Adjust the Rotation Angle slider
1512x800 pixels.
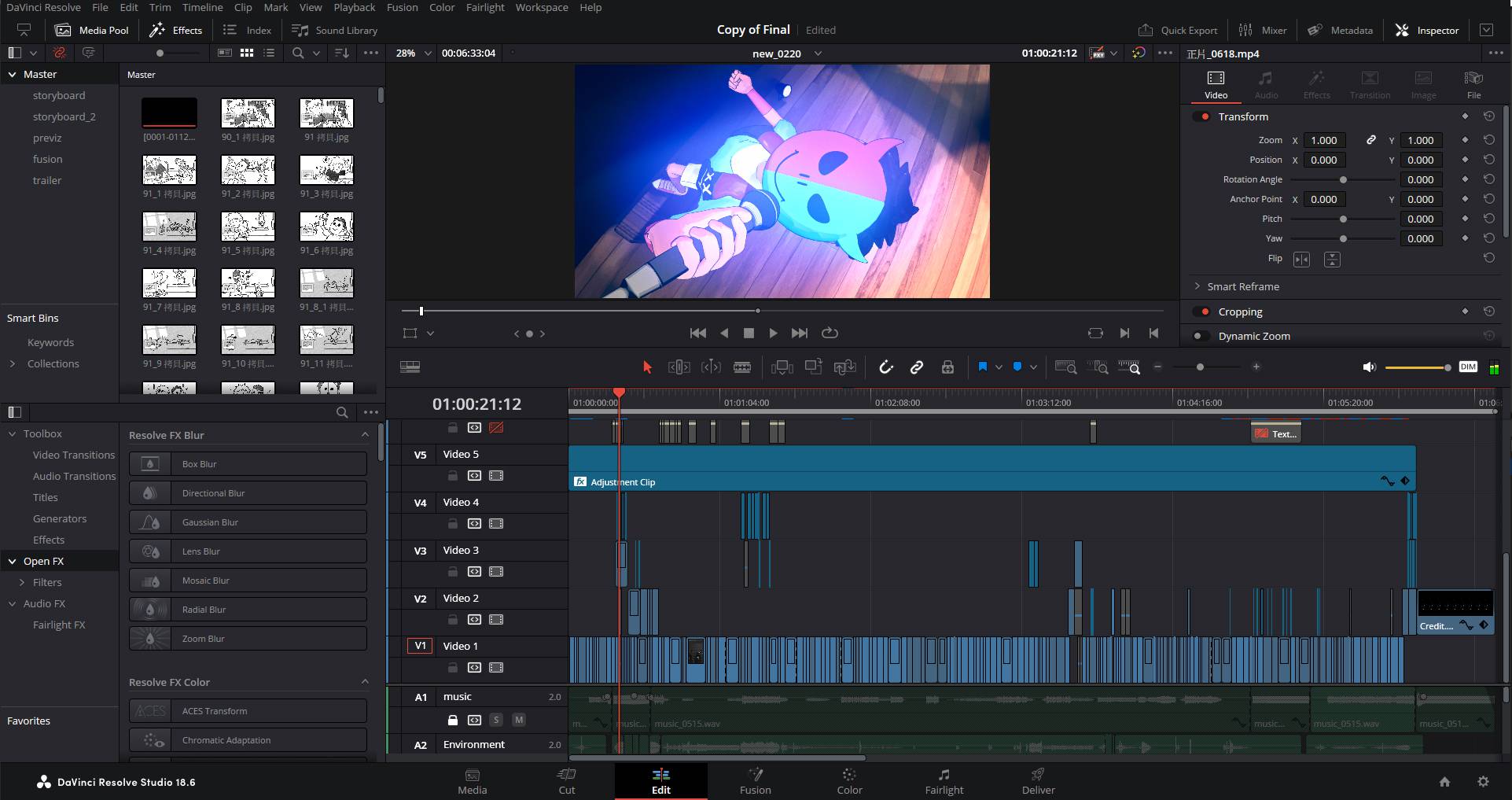point(1343,180)
